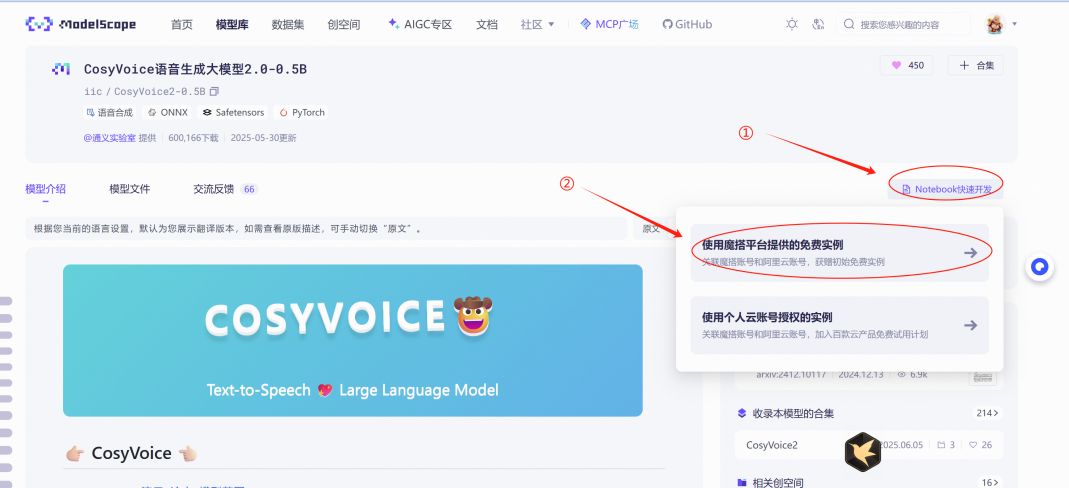
Task: Open the @通义实验室 provider link
Action: point(110,138)
